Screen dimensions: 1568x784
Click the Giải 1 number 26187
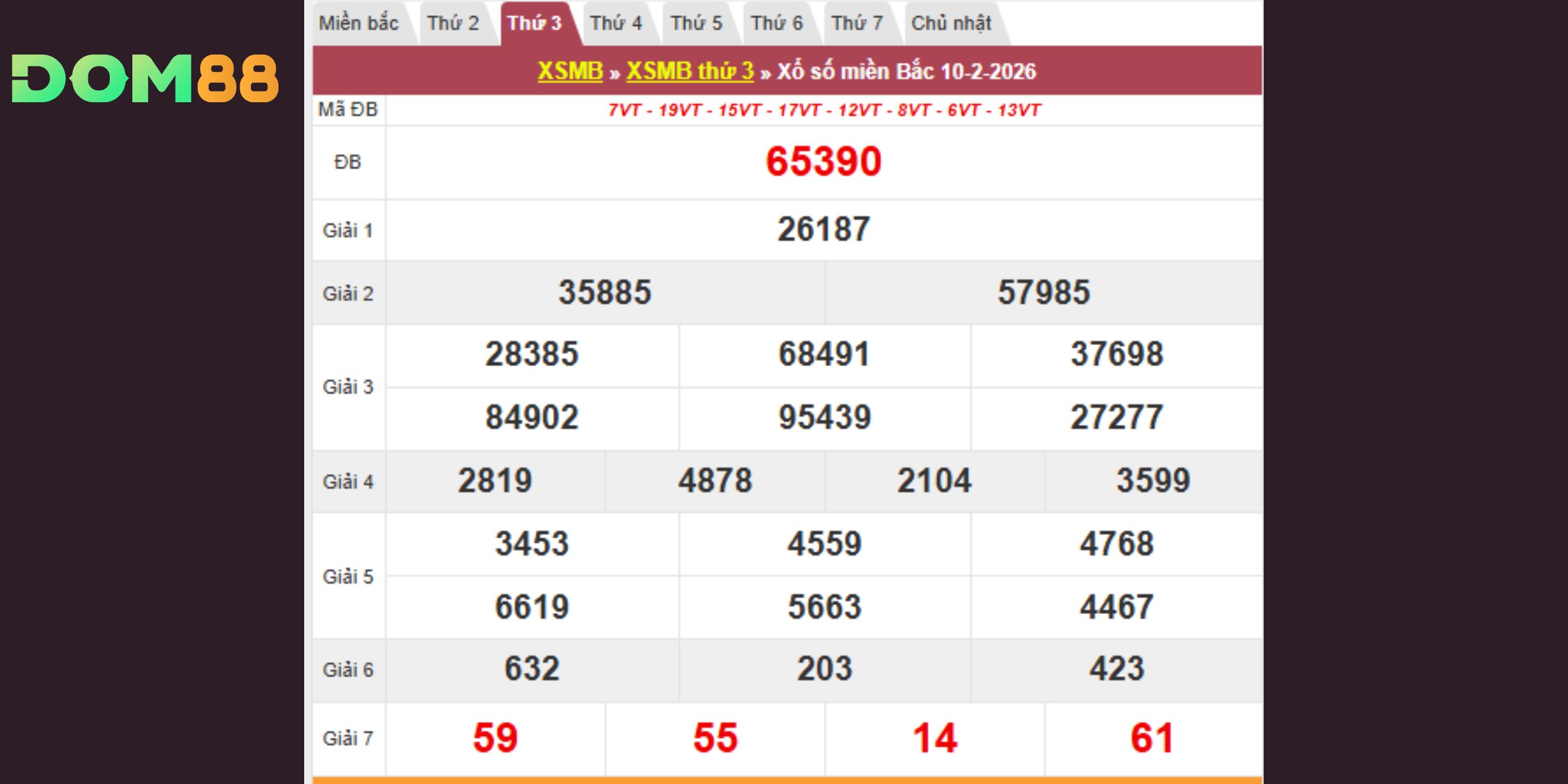[824, 229]
